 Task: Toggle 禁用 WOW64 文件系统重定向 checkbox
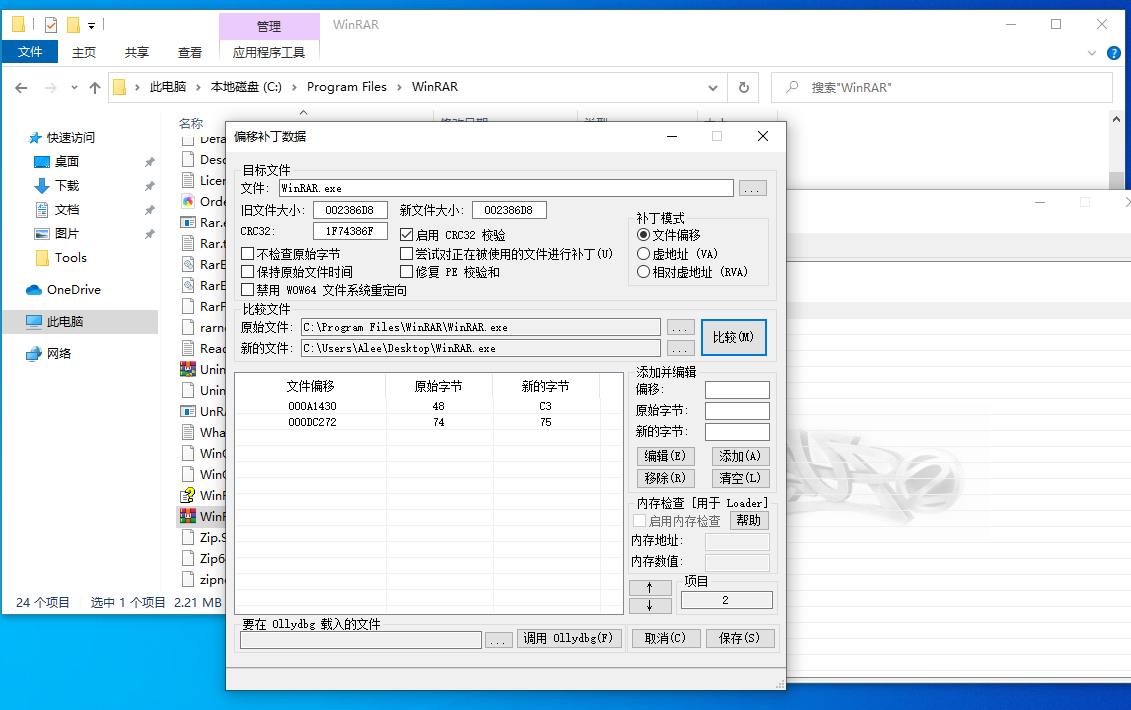(247, 289)
